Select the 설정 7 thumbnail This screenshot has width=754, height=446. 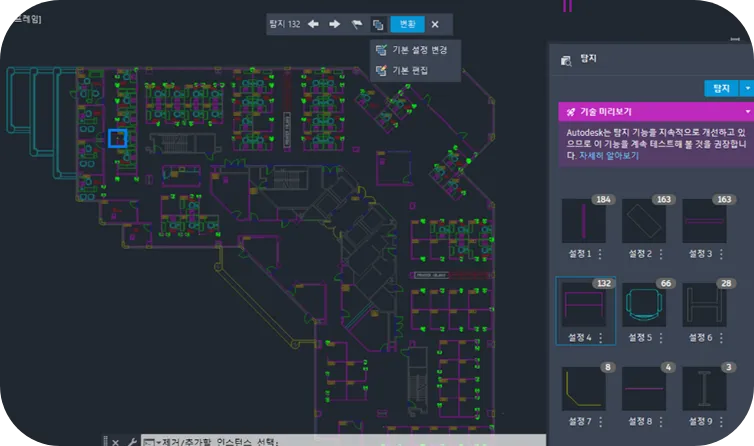[x=584, y=389]
